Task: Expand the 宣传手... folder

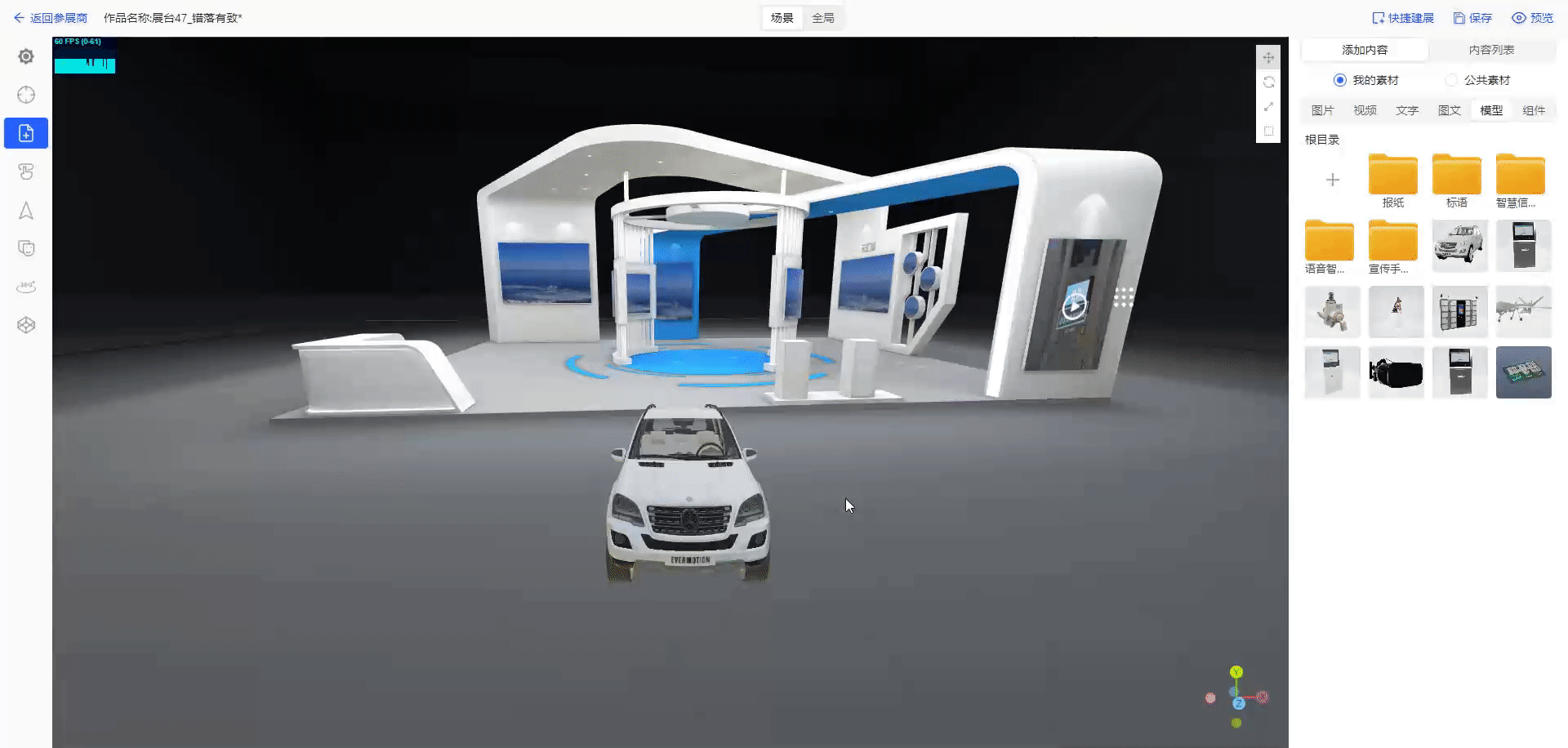Action: [x=1392, y=242]
